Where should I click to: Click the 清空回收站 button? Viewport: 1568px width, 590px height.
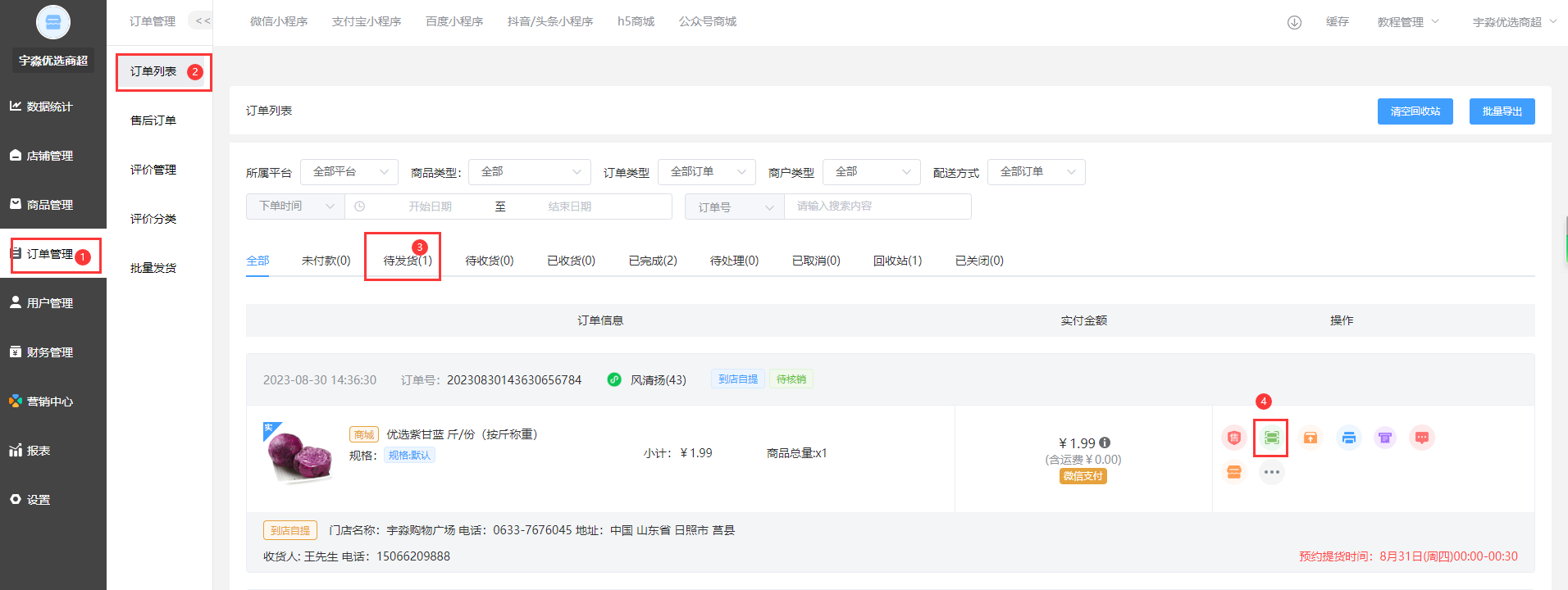click(1415, 111)
